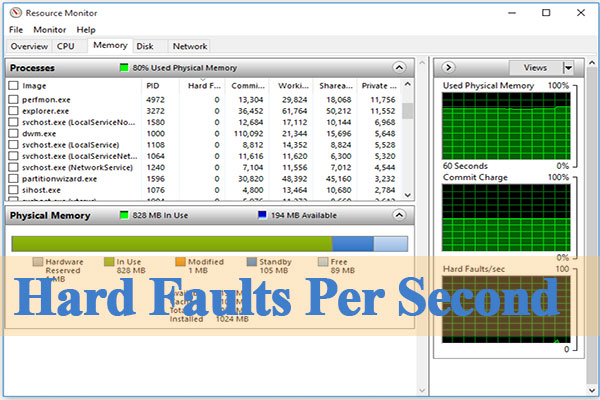
Task: Check the sihost.exe process checkbox
Action: [13, 190]
